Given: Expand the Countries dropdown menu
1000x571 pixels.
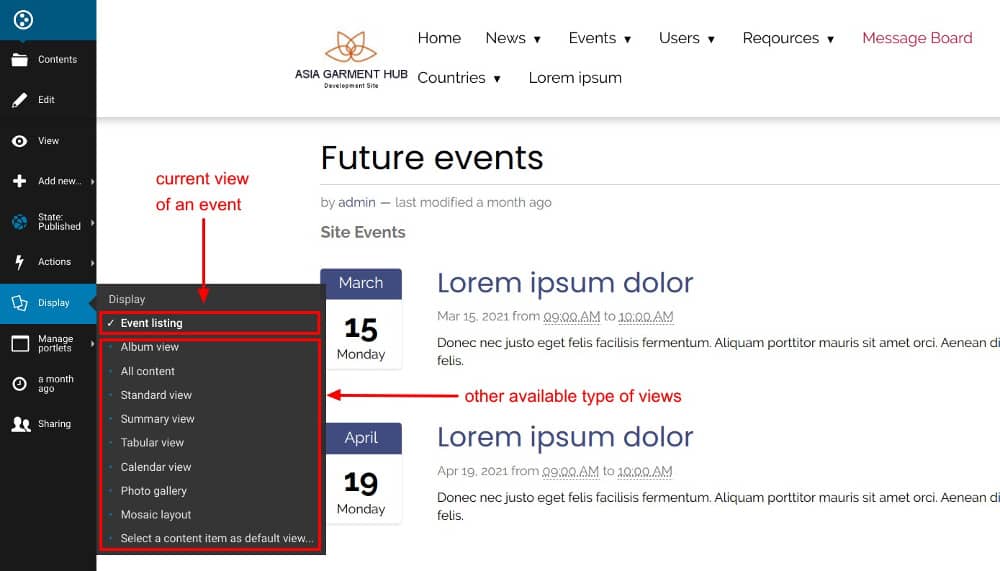Looking at the screenshot, I should point(459,78).
